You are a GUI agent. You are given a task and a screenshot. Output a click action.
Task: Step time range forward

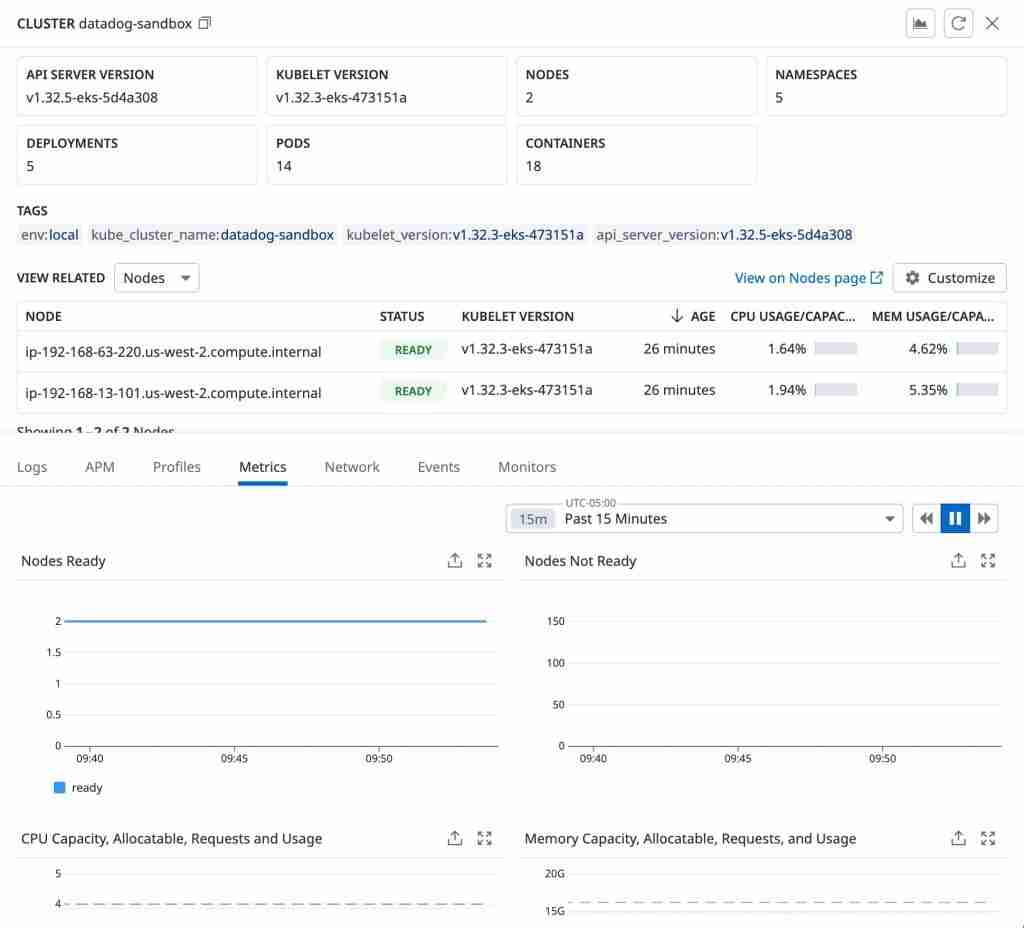984,518
